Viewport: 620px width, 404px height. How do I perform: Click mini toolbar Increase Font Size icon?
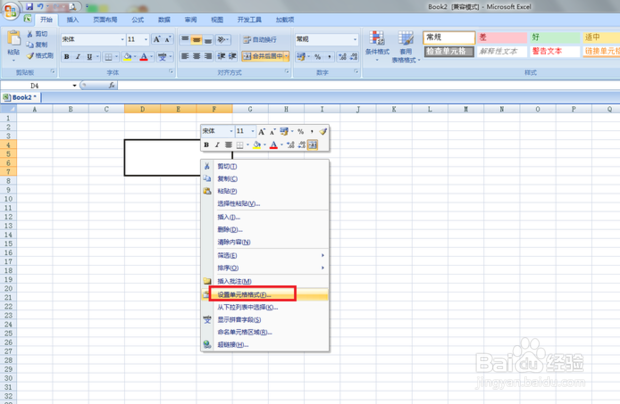261,131
